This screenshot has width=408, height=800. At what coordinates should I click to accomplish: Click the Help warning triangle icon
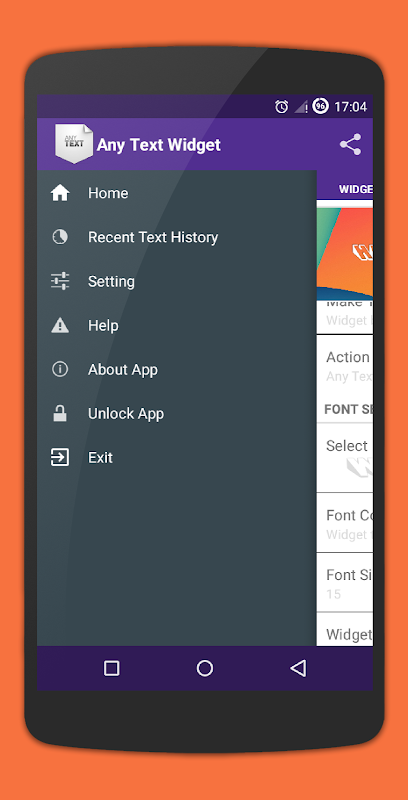pos(60,325)
